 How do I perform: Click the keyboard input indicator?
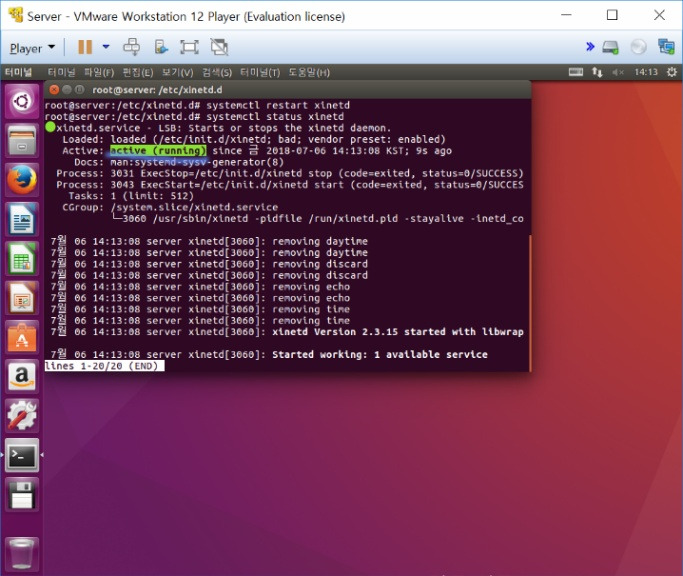click(x=575, y=72)
